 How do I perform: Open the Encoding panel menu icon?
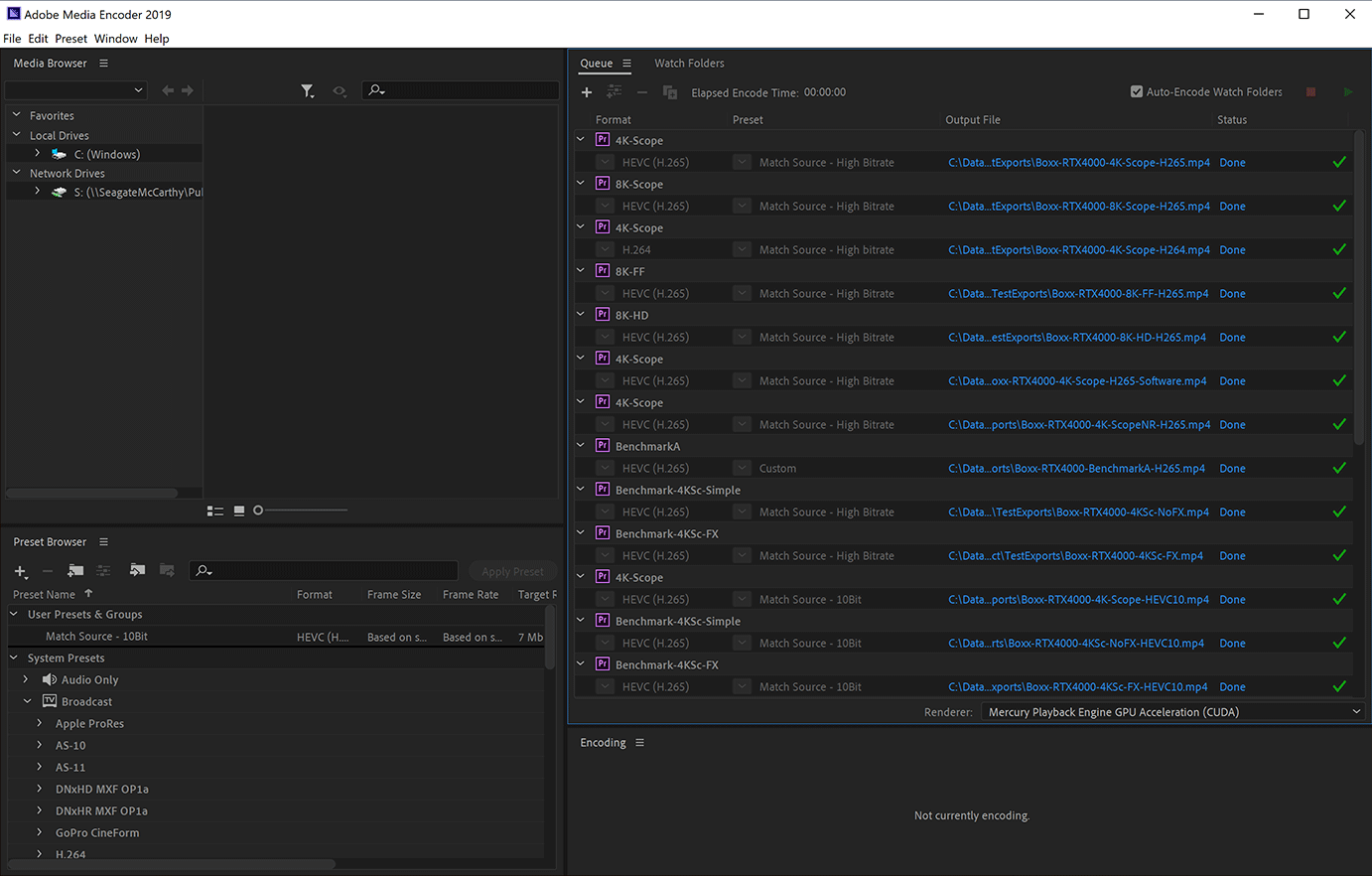click(639, 743)
